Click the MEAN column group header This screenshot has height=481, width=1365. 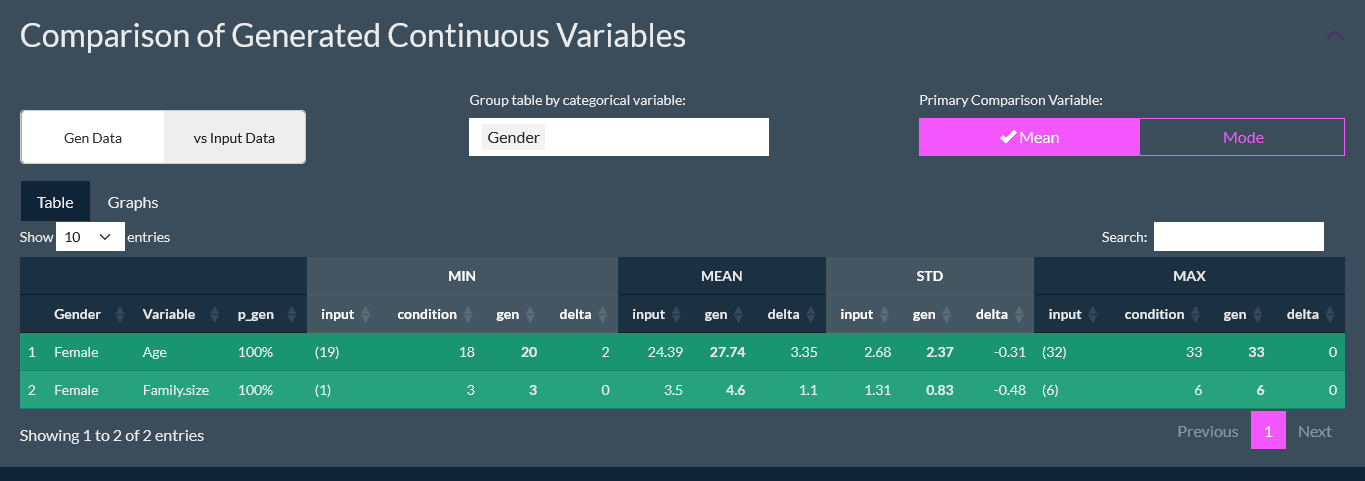722,276
